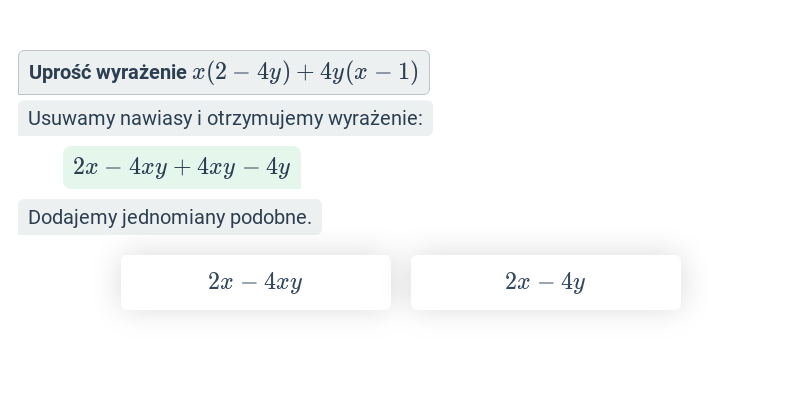Click the leading '2x' in green expression
Screen dimensions: 800x400
[x=85, y=167]
